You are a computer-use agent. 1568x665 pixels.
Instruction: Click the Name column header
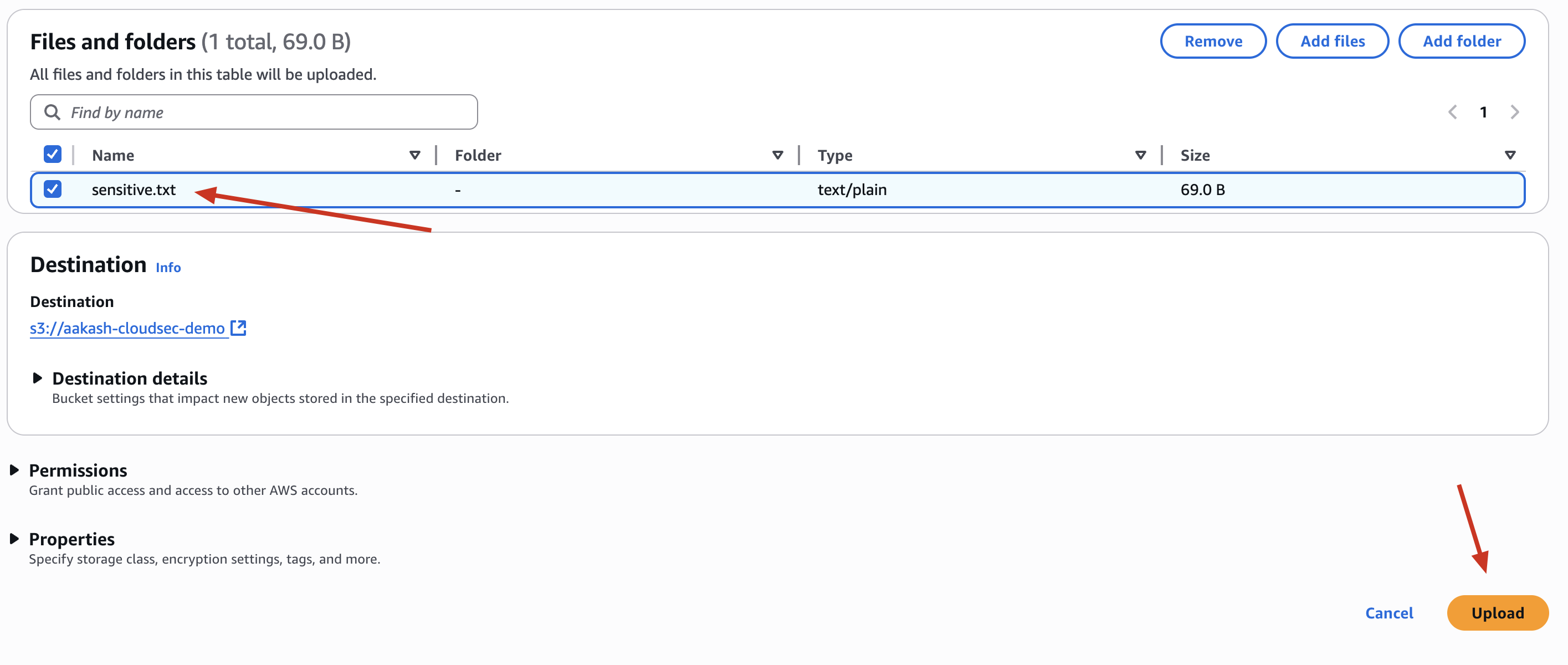(x=113, y=155)
